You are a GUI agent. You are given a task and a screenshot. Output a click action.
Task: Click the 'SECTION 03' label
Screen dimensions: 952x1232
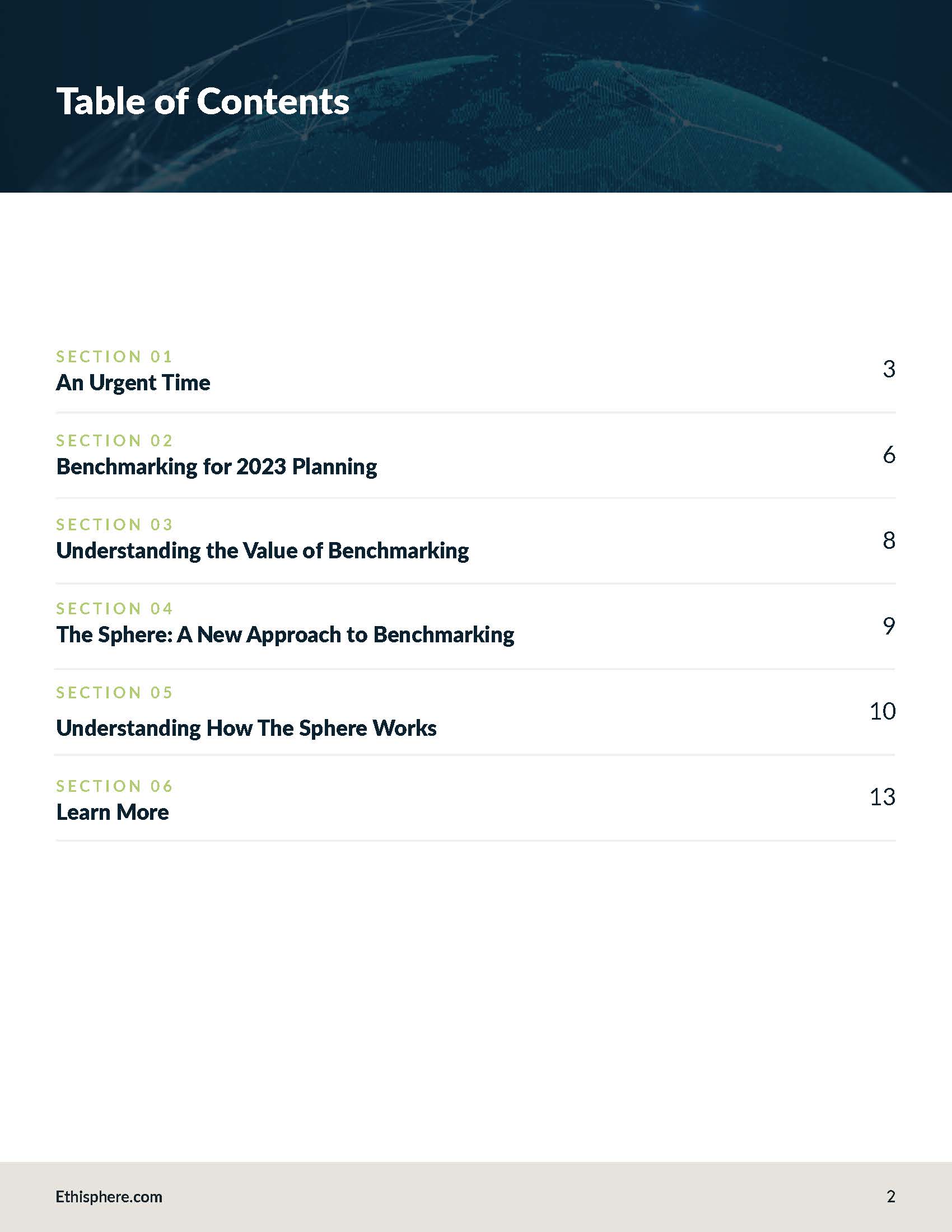(114, 525)
